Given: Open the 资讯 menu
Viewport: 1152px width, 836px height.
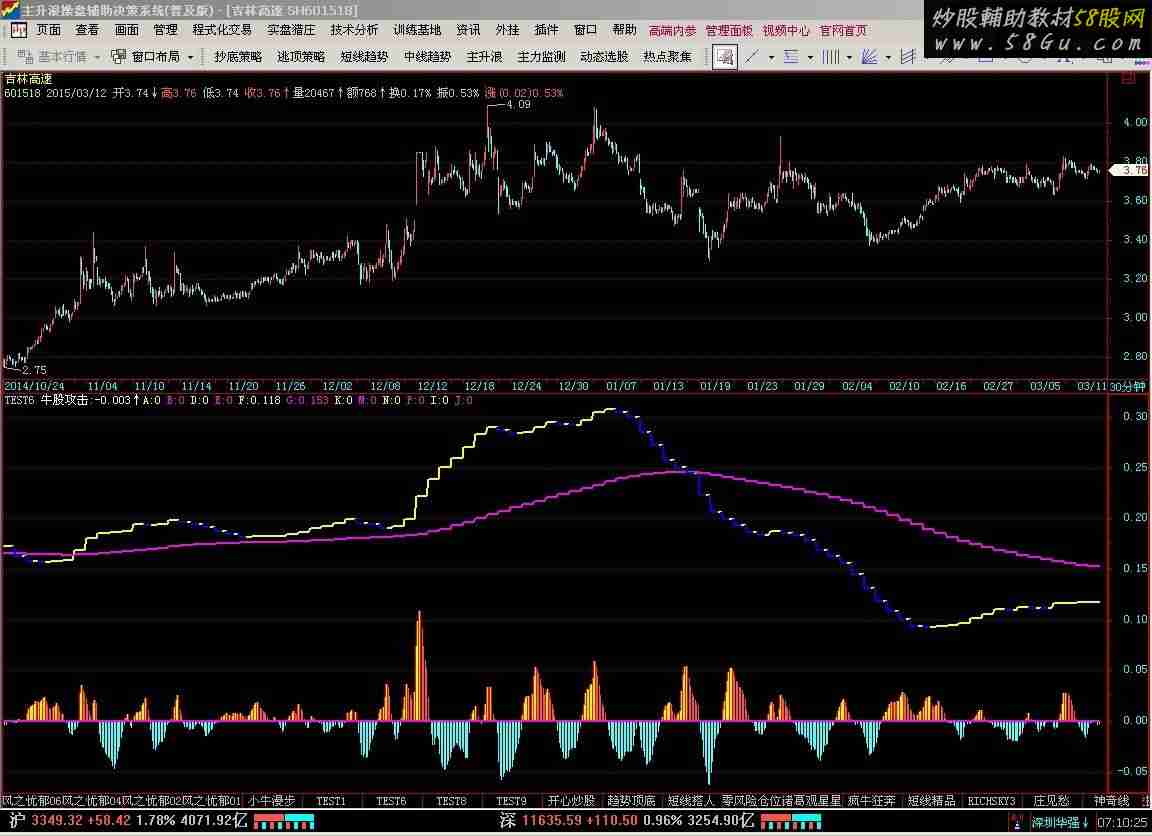Looking at the screenshot, I should tap(468, 30).
